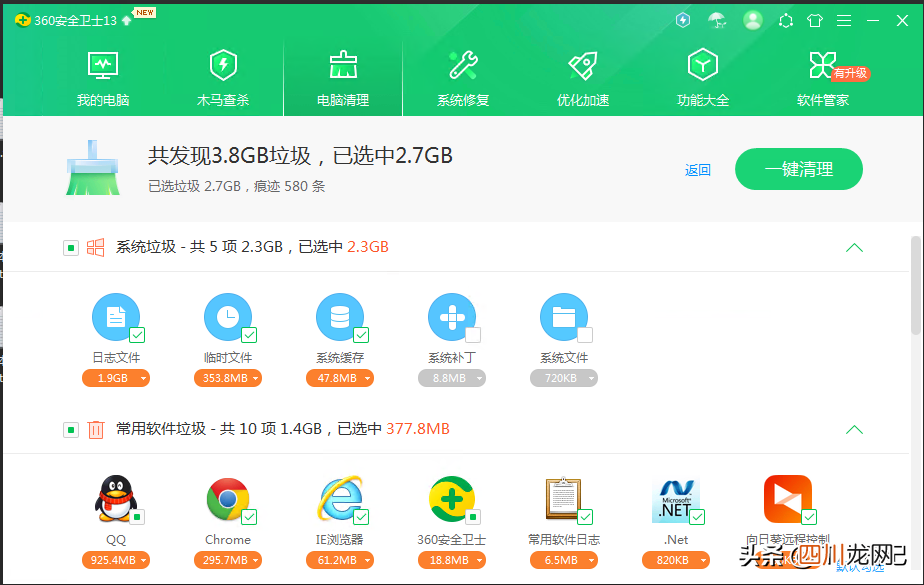Open the main hamburger menu

pos(844,21)
